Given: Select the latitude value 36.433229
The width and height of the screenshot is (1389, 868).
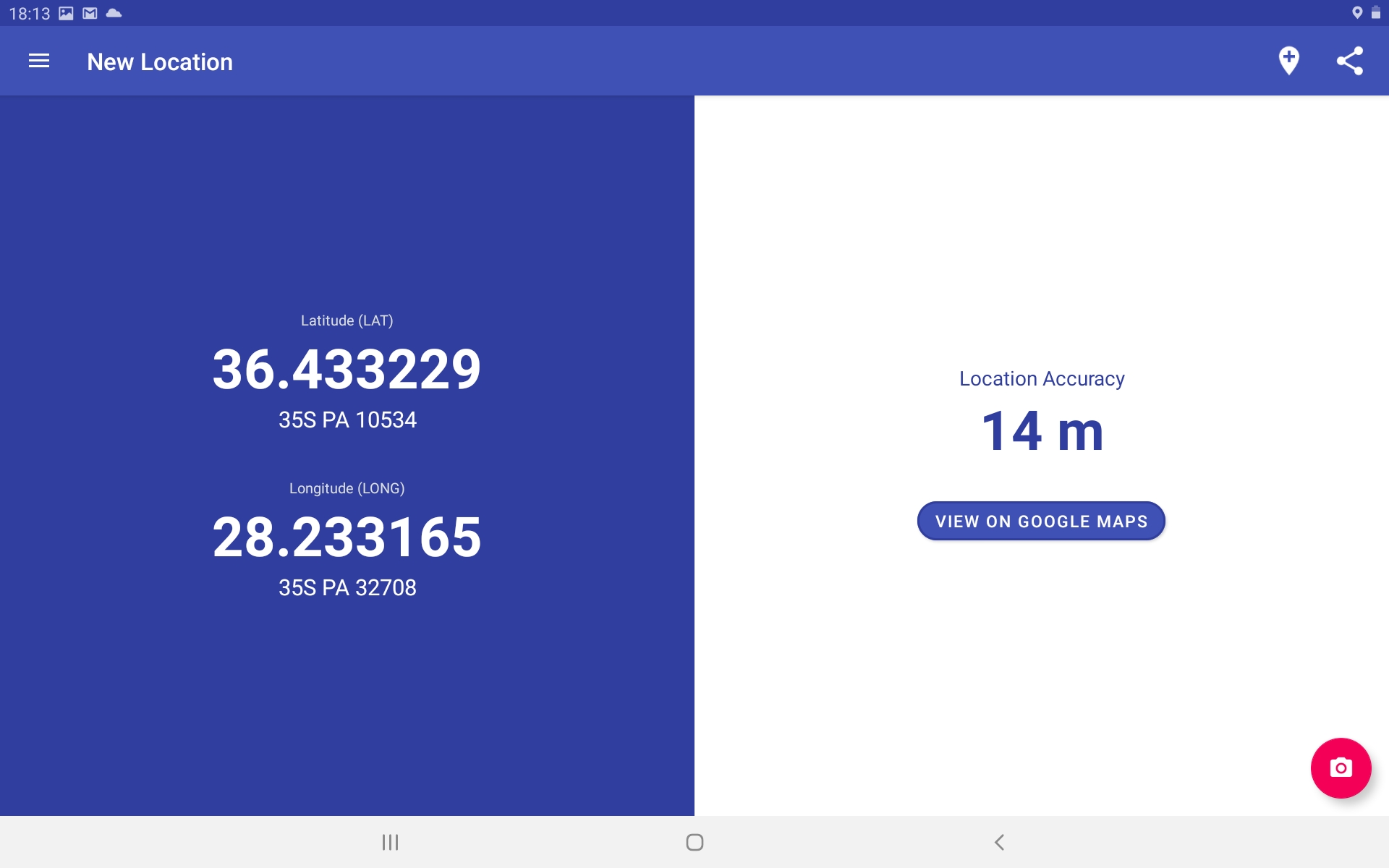Looking at the screenshot, I should [x=347, y=370].
